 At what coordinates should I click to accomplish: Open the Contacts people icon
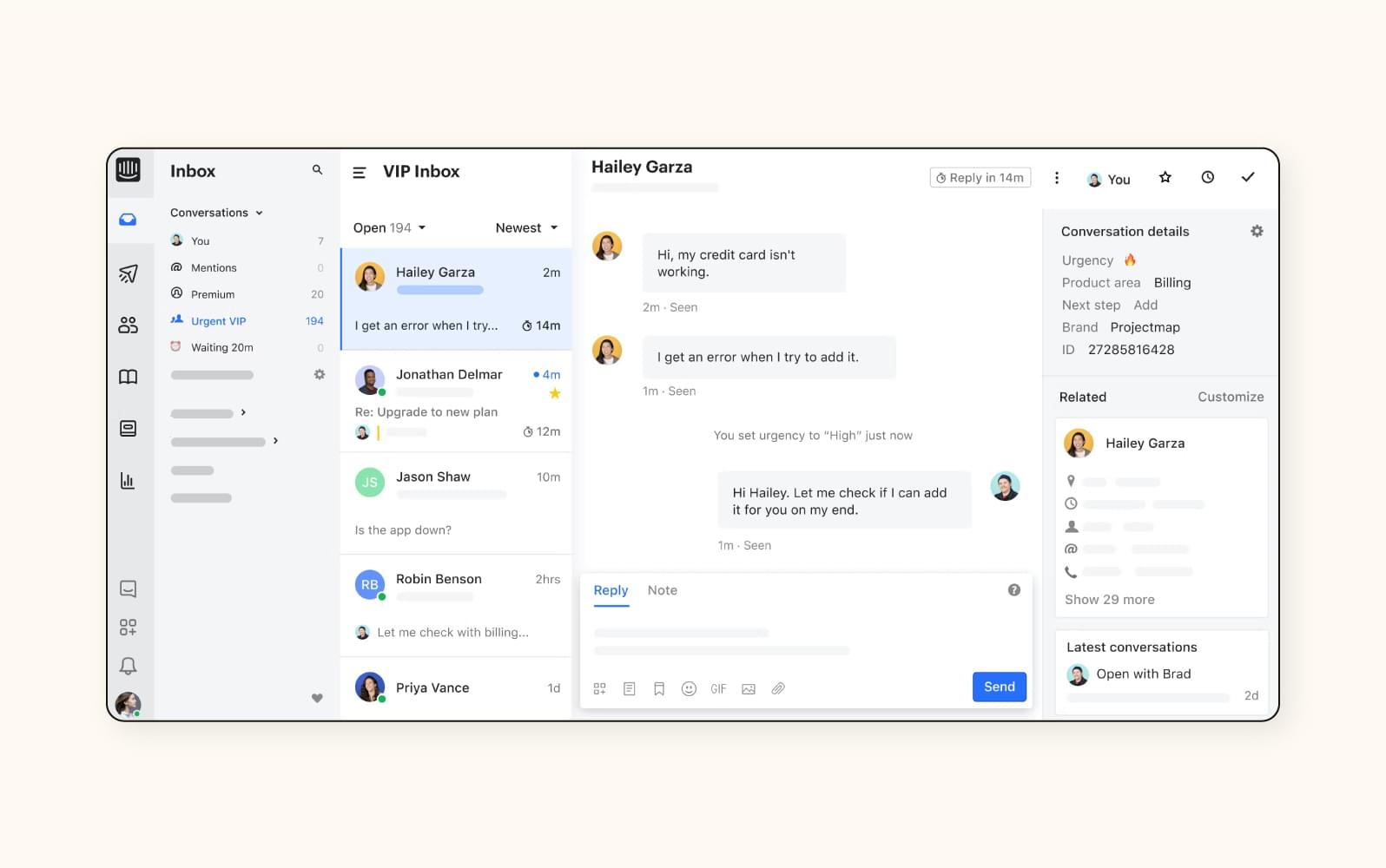coord(128,325)
